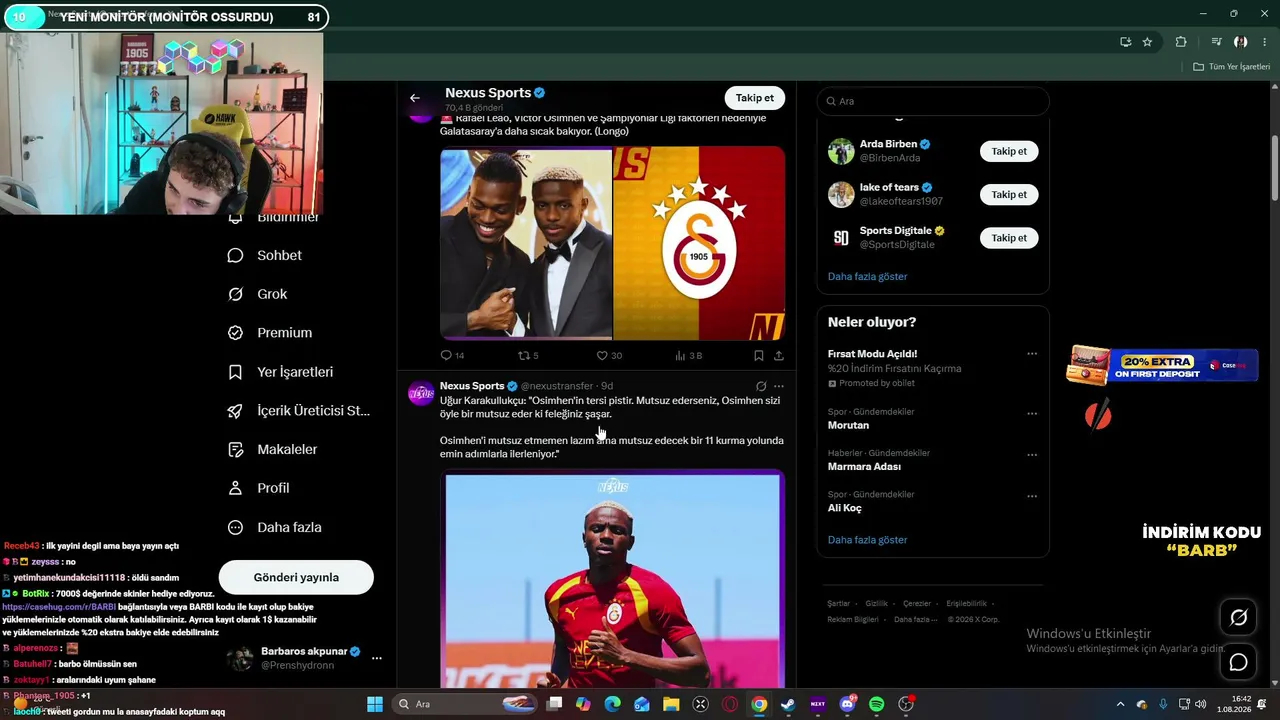1280x720 pixels.
Task: Open Yer İşaretleri in the sidebar
Action: (280, 372)
